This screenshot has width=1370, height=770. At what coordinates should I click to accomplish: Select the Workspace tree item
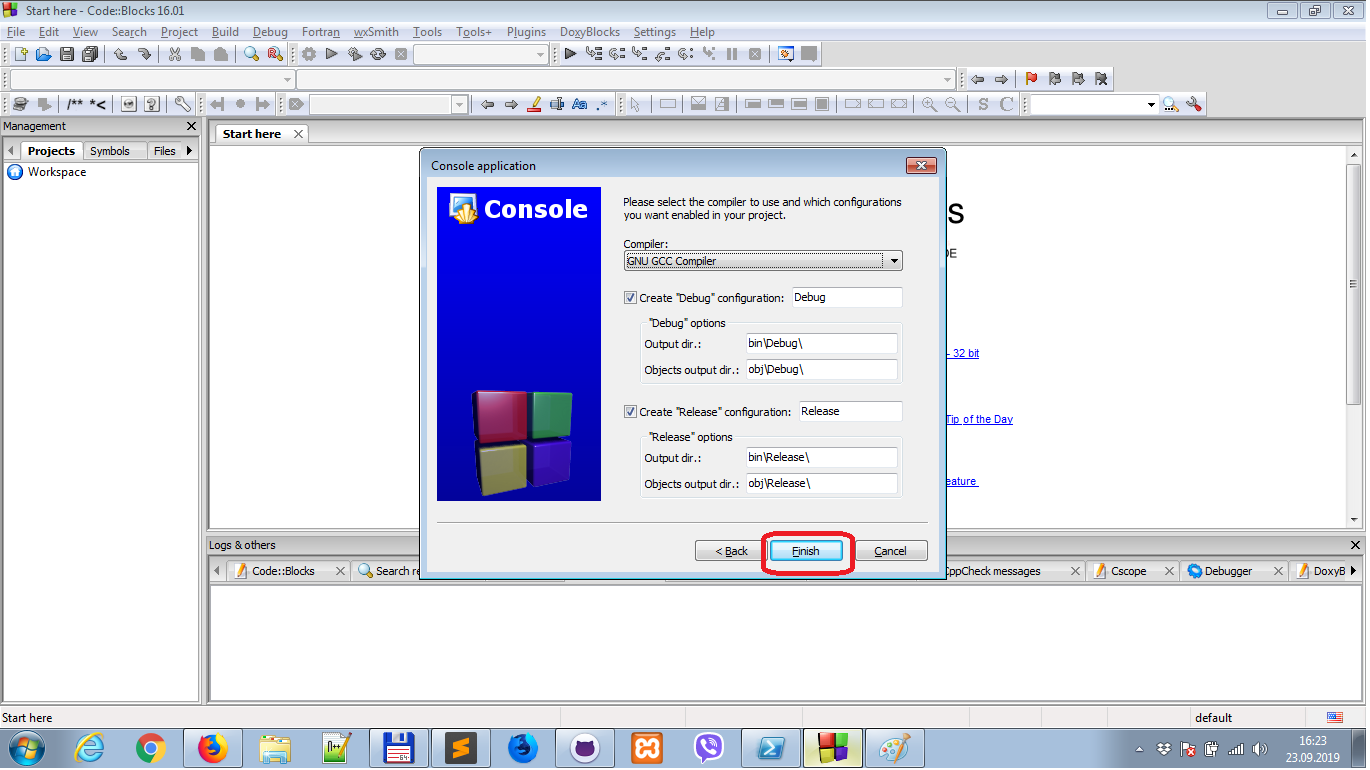click(57, 172)
